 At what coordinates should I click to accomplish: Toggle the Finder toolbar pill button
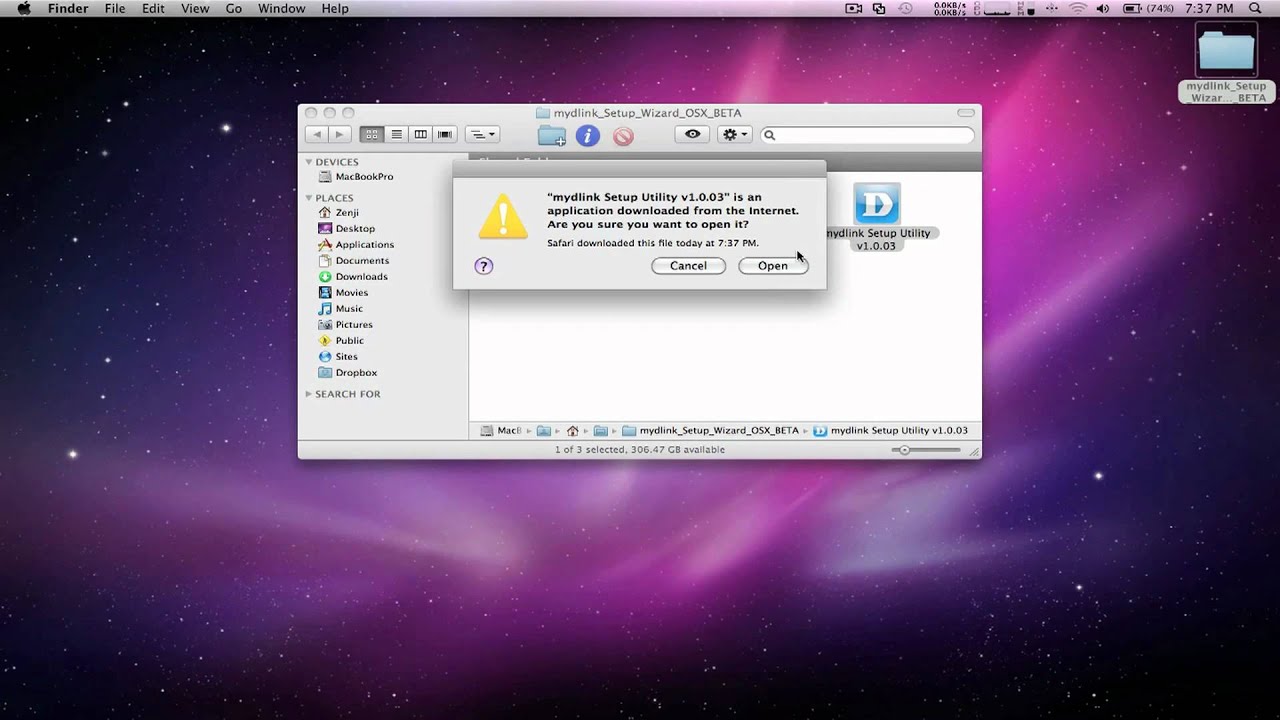click(965, 113)
